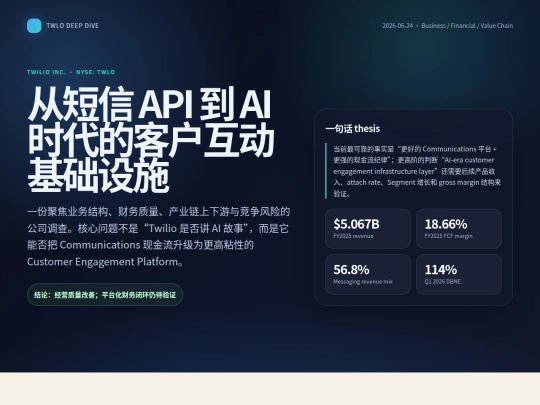Click the 一句话 thesis heading
The image size is (540, 405).
click(353, 129)
